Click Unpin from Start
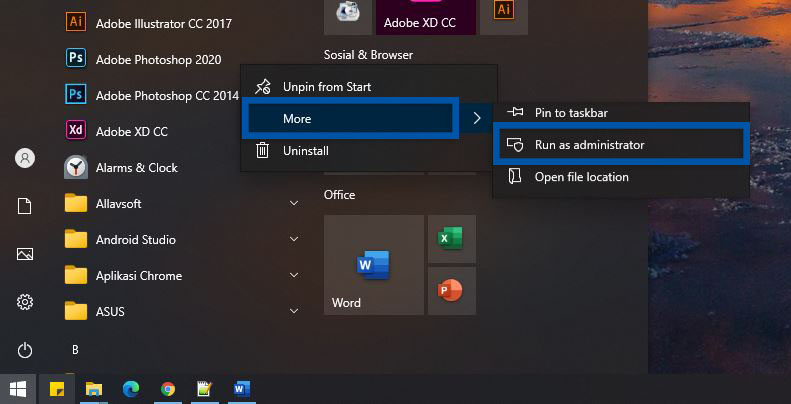 point(326,87)
